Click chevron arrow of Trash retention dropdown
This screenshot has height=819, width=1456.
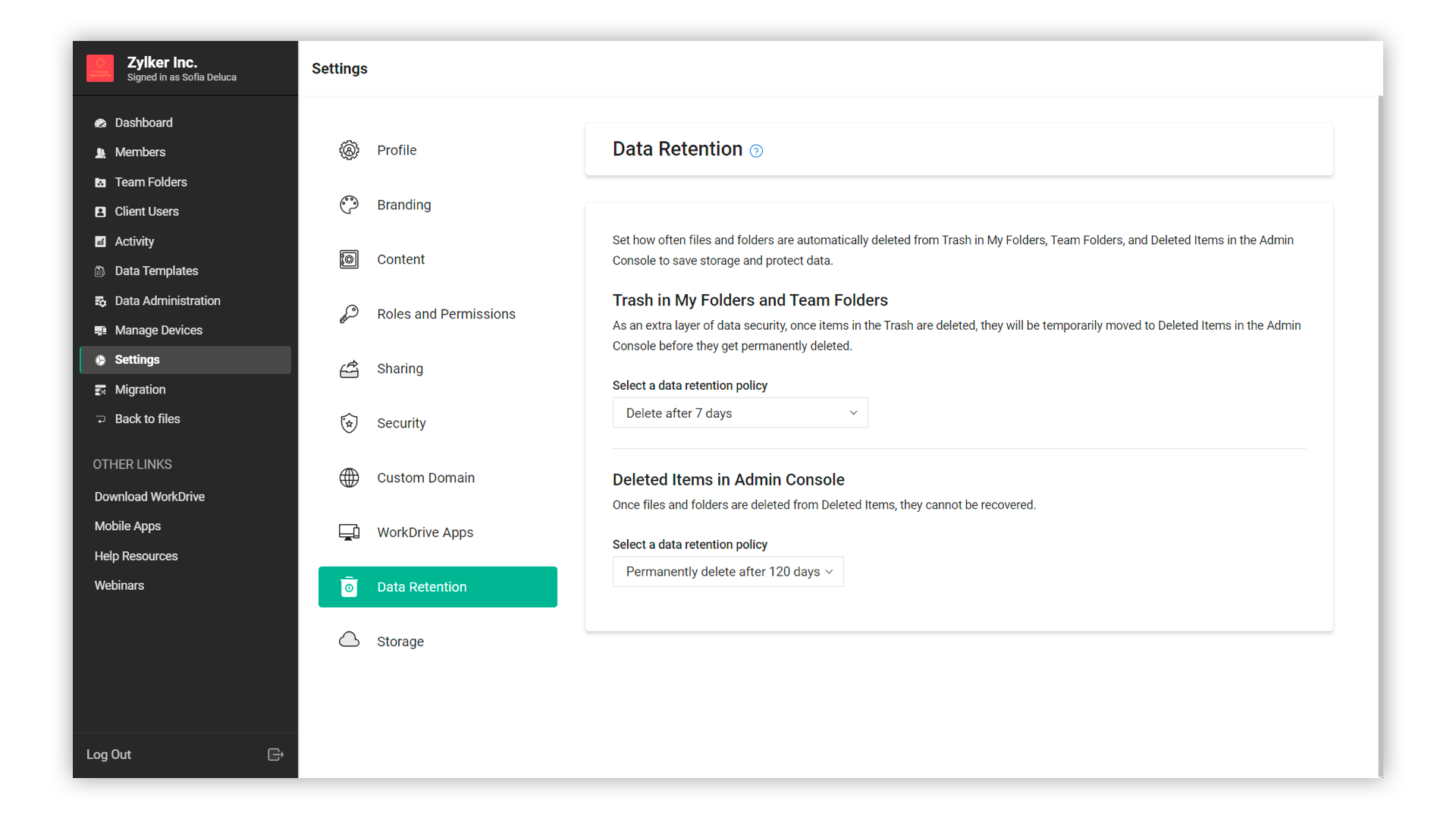click(x=853, y=413)
